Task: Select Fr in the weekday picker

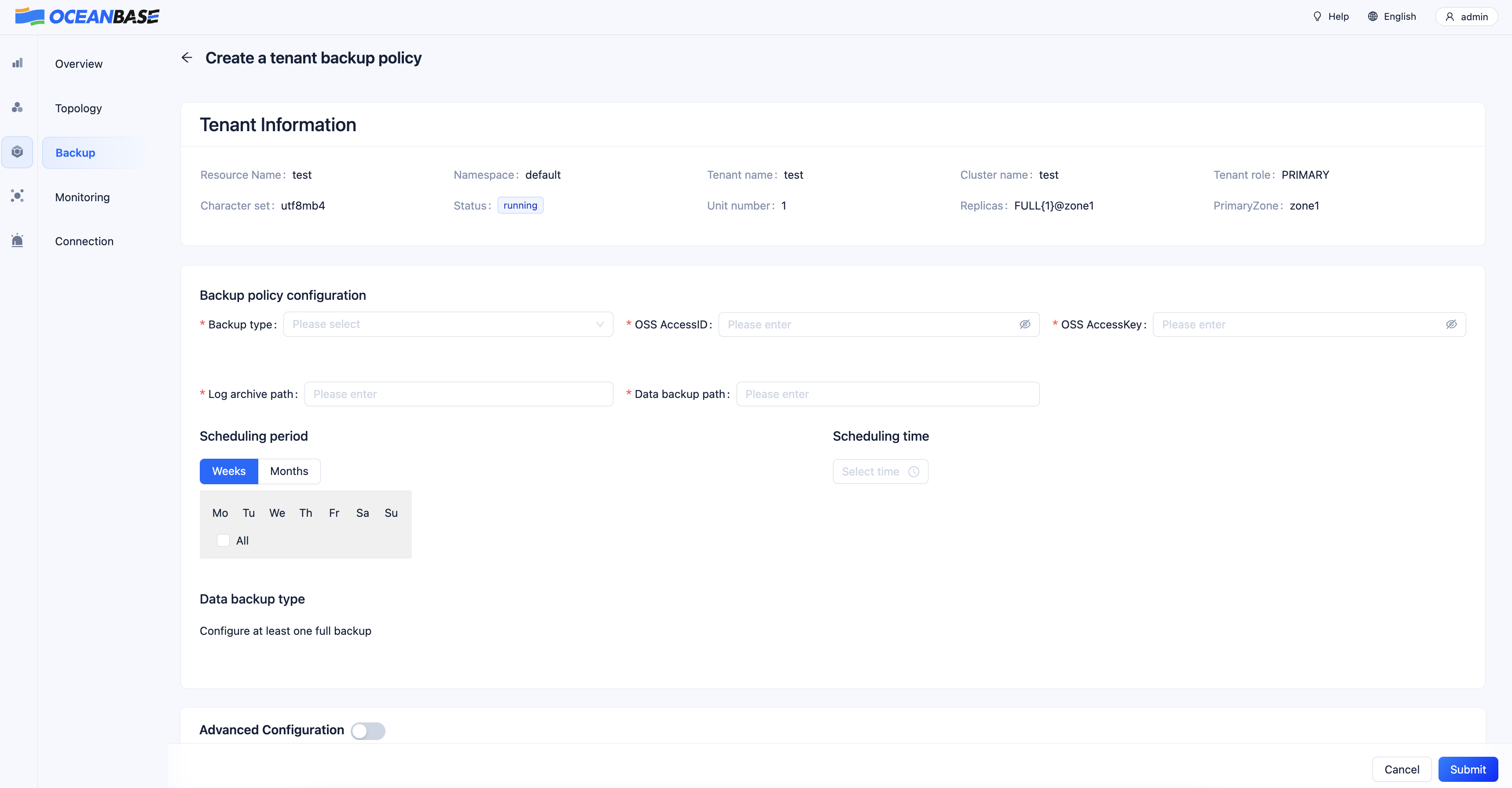Action: pos(334,512)
